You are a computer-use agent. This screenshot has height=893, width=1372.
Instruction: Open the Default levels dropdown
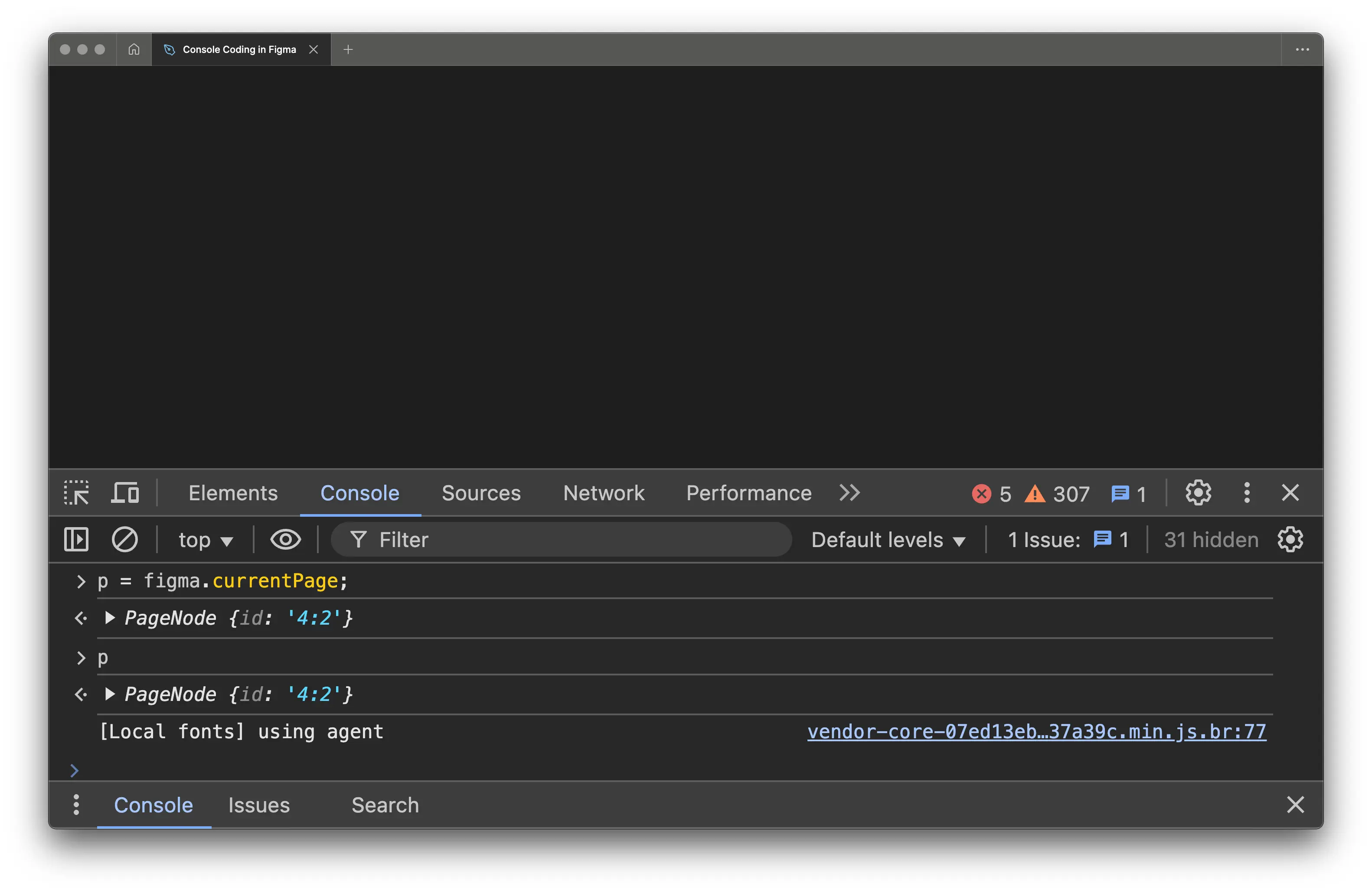click(x=889, y=540)
